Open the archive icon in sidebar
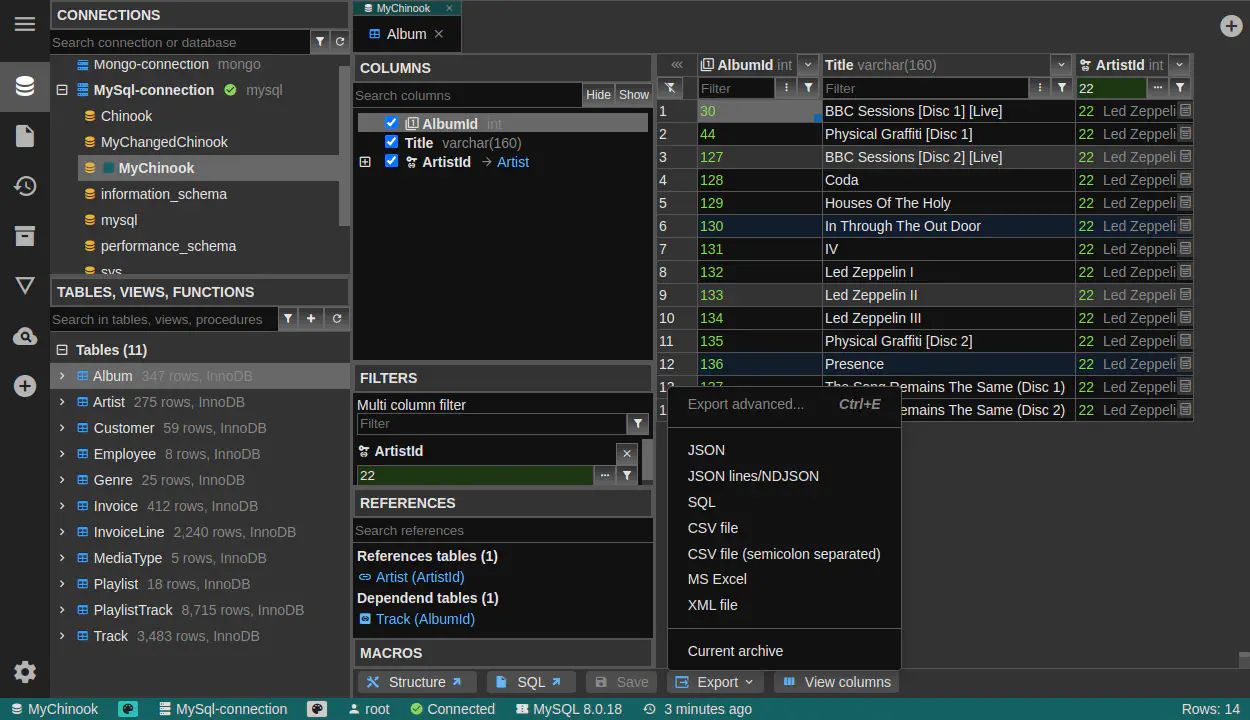1250x720 pixels. 25,236
